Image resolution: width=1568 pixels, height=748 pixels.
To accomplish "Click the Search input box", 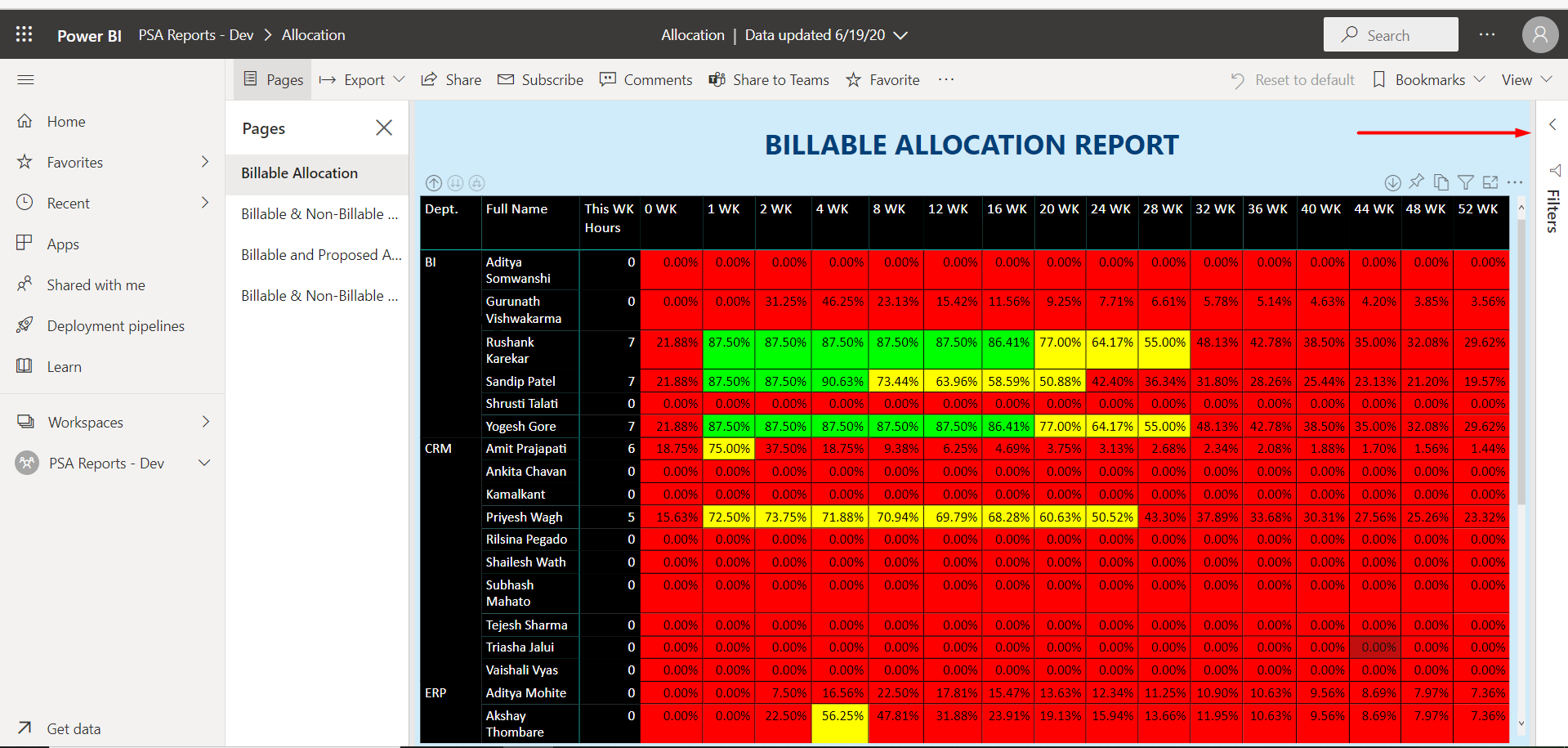I will pyautogui.click(x=1391, y=35).
